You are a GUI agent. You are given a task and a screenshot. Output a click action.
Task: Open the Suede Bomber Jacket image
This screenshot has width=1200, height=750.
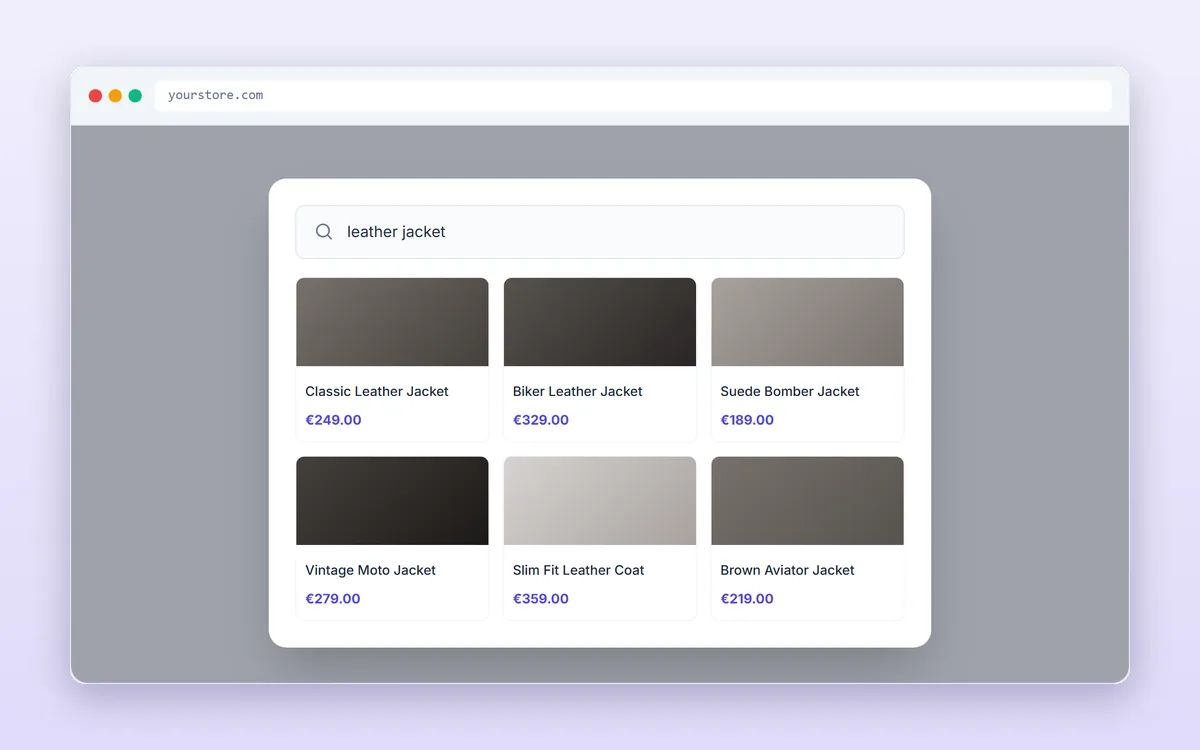tap(807, 322)
